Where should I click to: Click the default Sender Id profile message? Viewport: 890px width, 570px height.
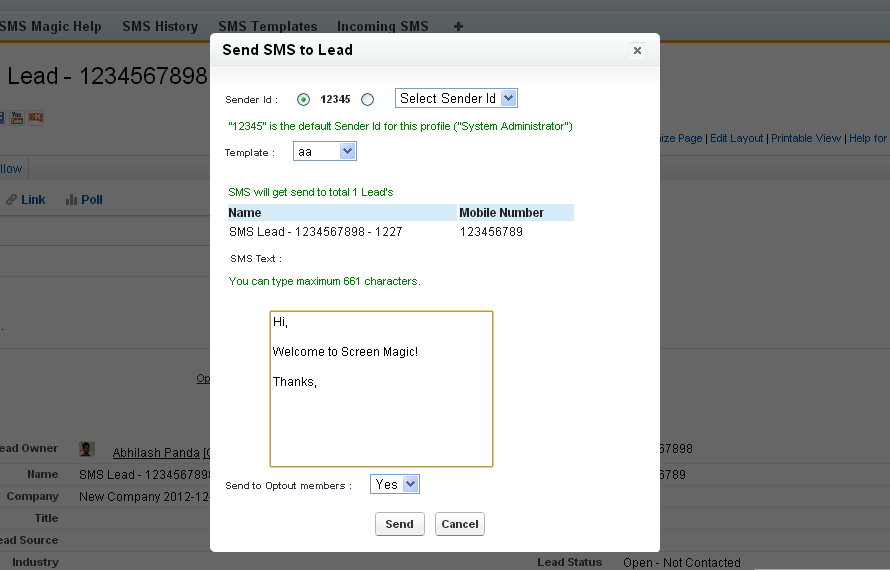click(x=400, y=126)
